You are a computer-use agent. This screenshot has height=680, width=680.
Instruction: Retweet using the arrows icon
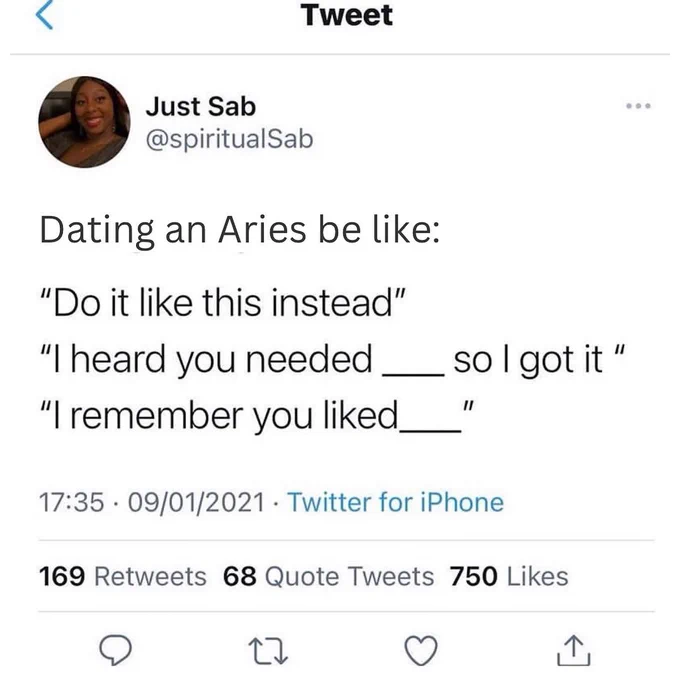tap(268, 651)
